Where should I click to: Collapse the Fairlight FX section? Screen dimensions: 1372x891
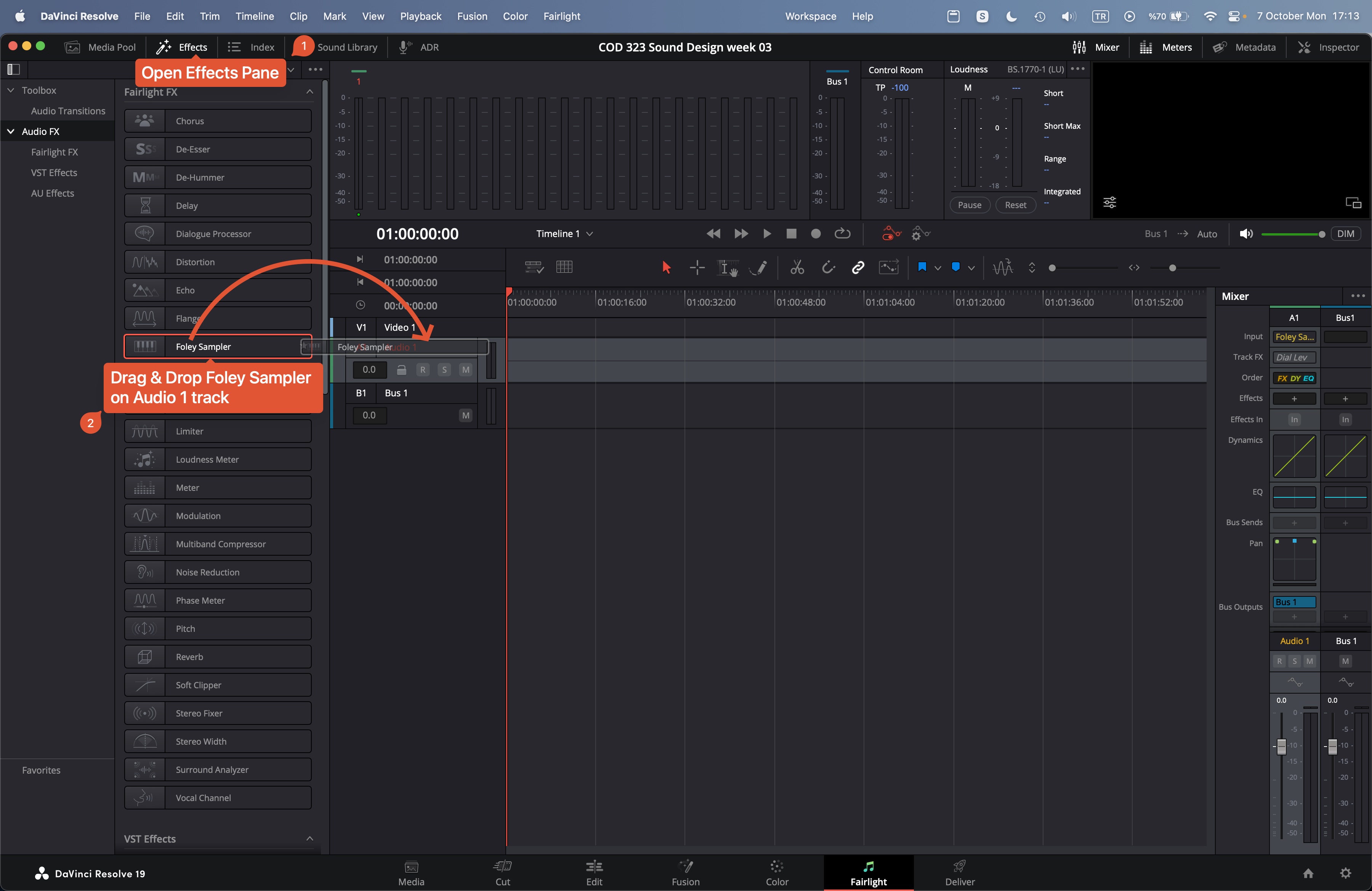(x=309, y=91)
